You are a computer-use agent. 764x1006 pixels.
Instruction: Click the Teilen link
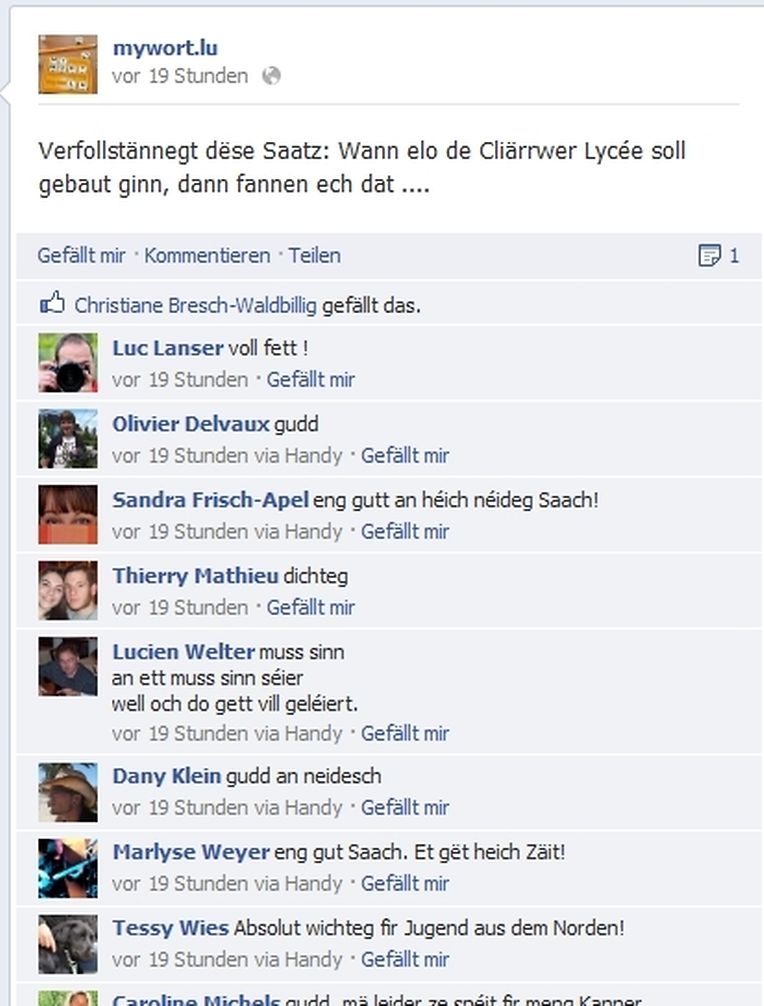click(x=314, y=255)
